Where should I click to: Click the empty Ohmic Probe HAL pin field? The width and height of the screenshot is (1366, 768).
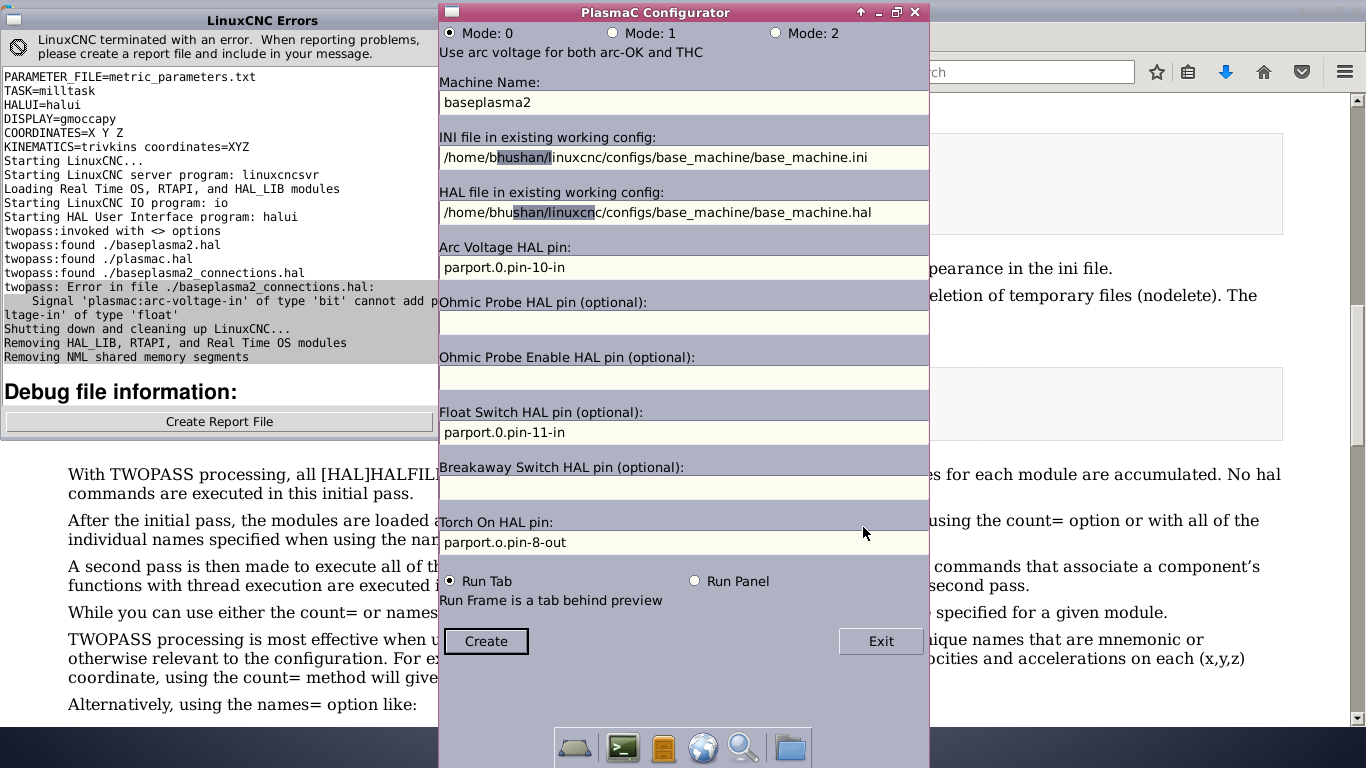(x=684, y=322)
